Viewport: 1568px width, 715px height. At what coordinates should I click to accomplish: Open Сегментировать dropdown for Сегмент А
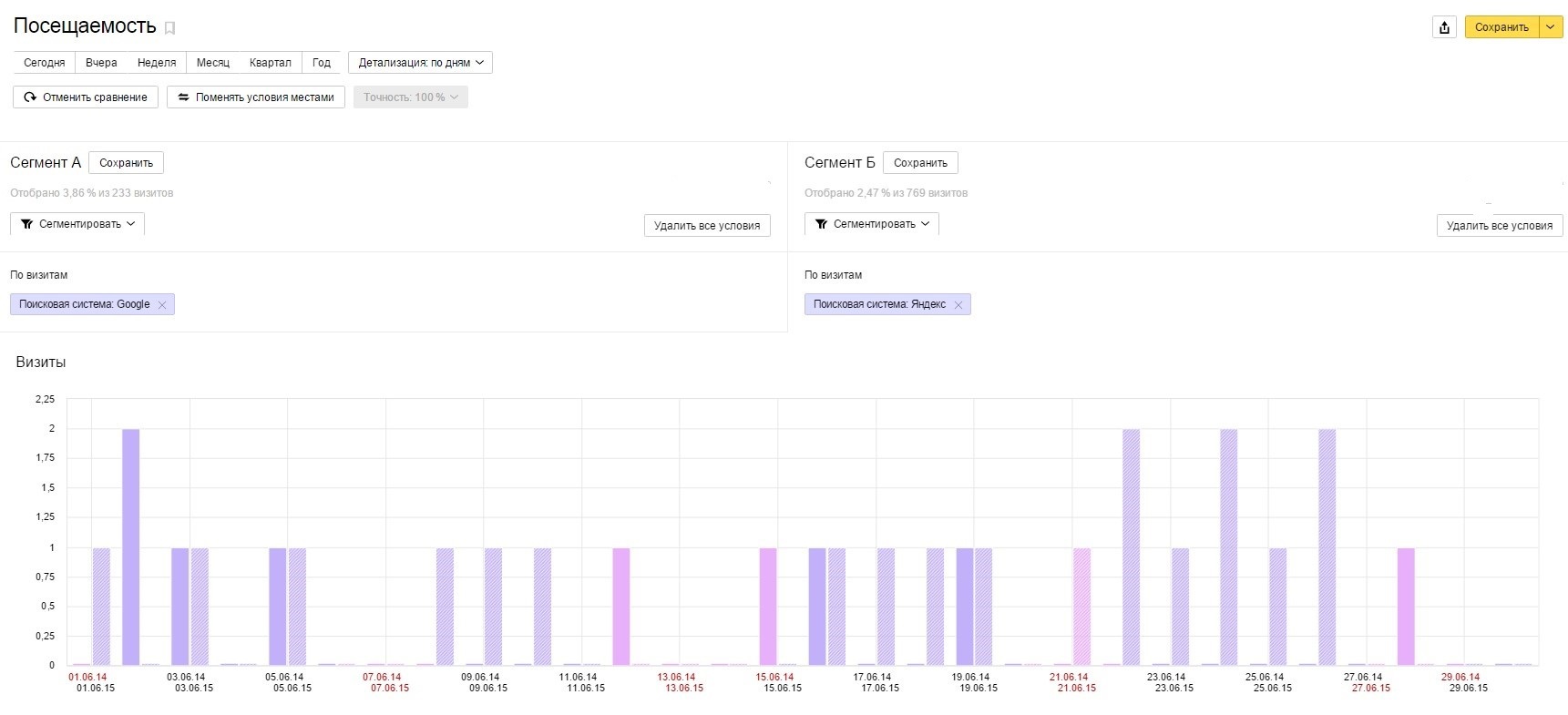click(77, 224)
